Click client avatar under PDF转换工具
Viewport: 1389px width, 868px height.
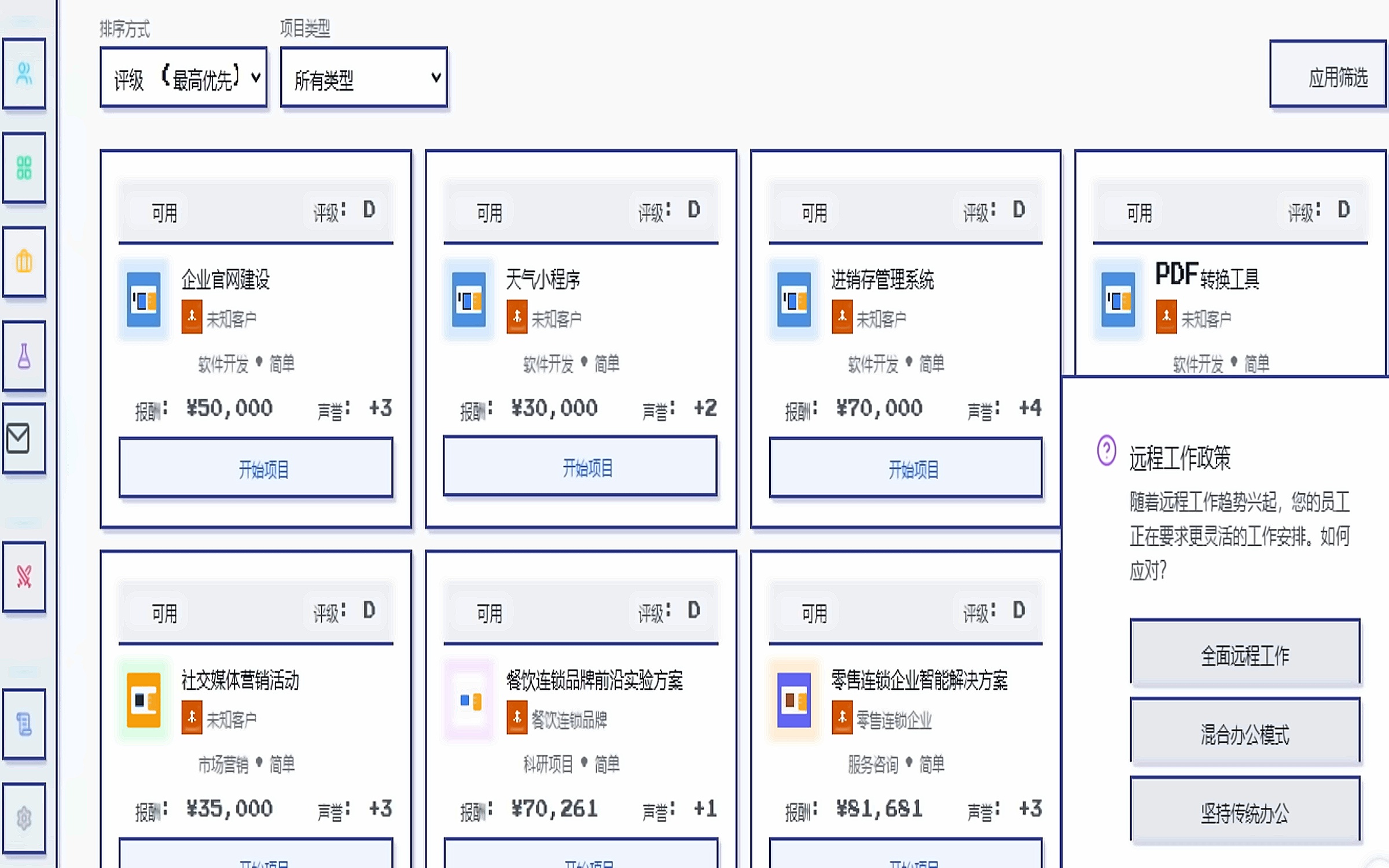(x=1166, y=317)
